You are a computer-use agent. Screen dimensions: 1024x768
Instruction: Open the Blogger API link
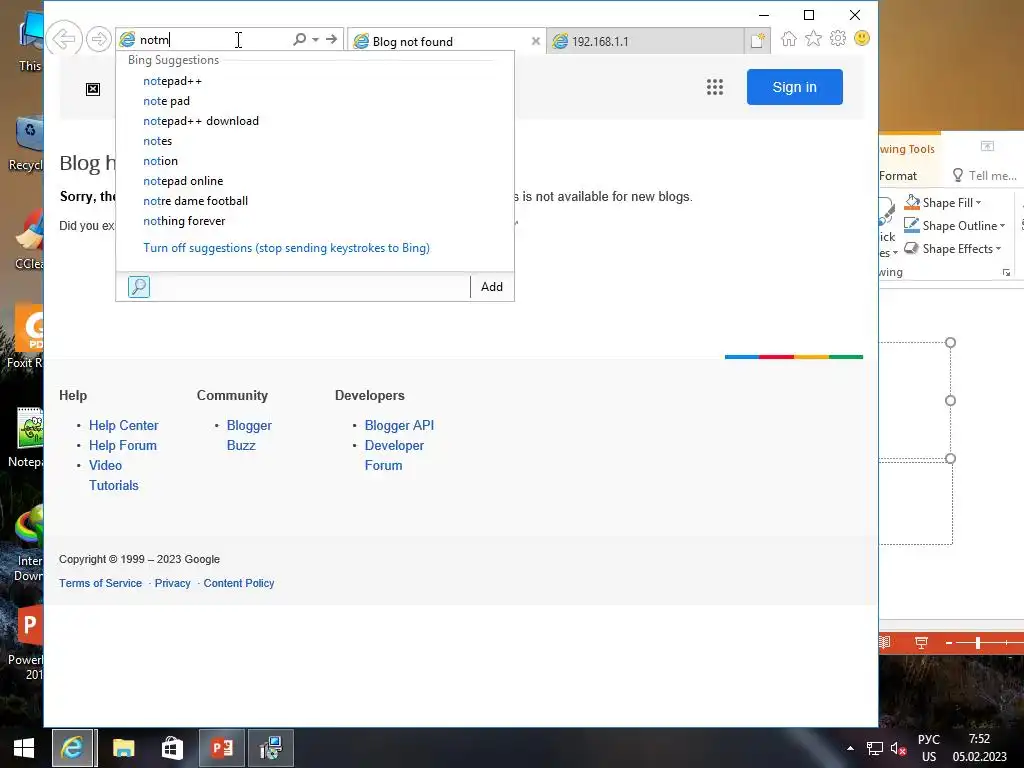(399, 425)
